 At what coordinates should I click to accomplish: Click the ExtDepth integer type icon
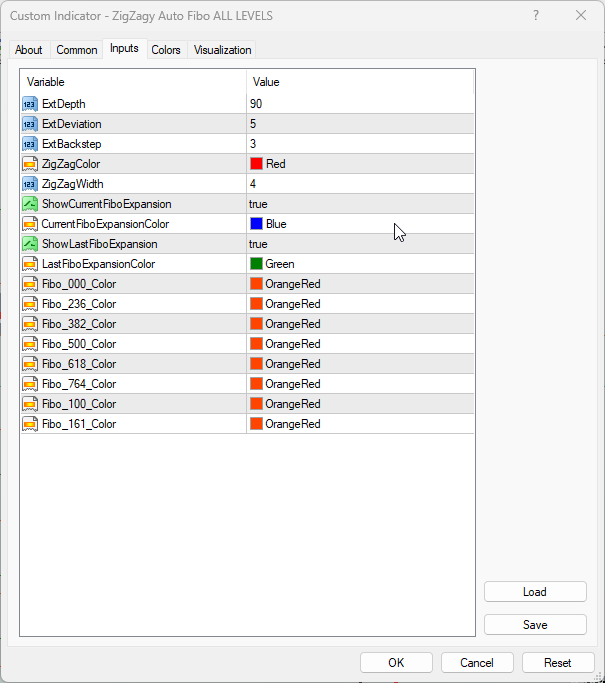click(x=29, y=104)
